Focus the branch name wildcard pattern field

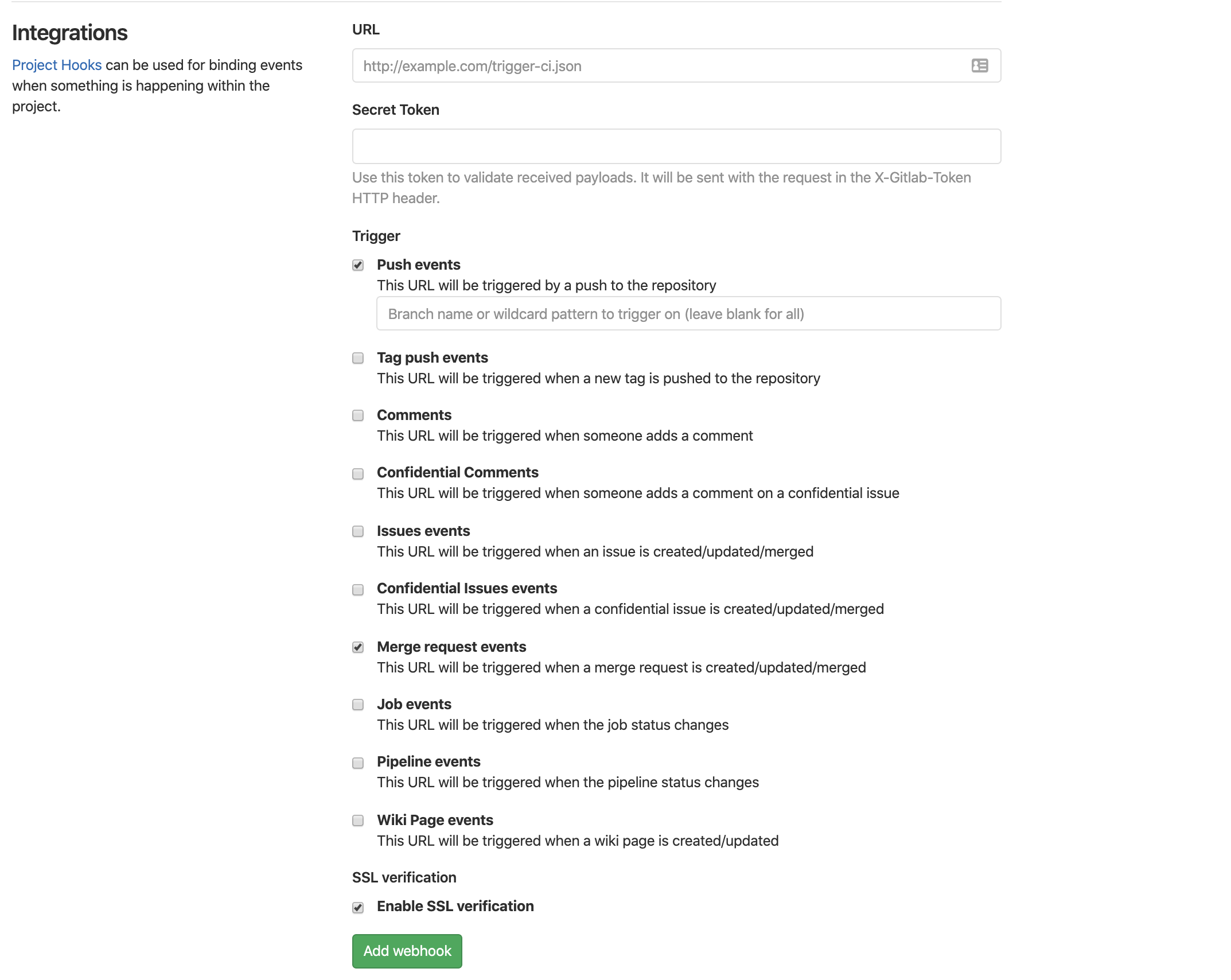688,314
